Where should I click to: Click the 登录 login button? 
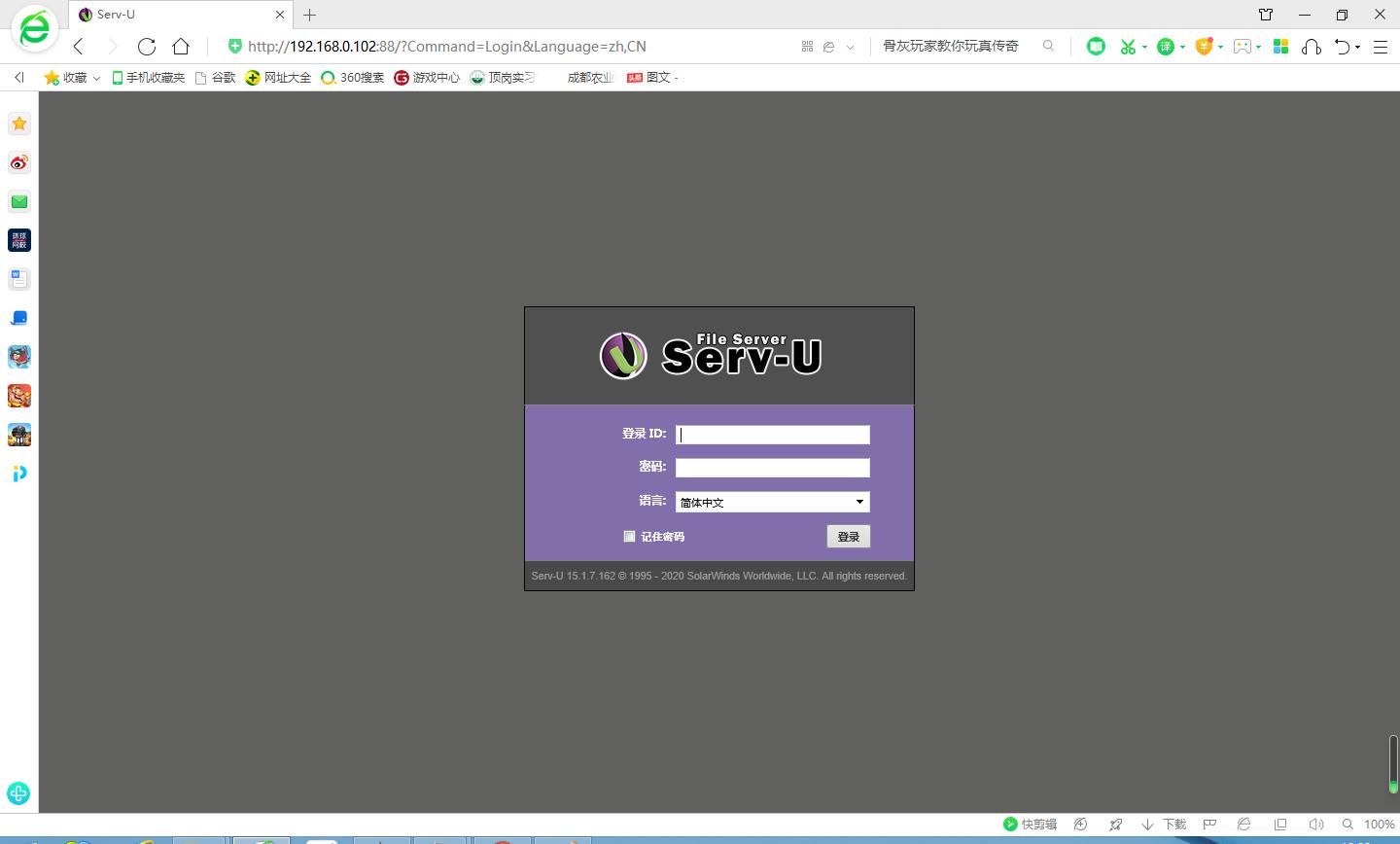pos(849,536)
